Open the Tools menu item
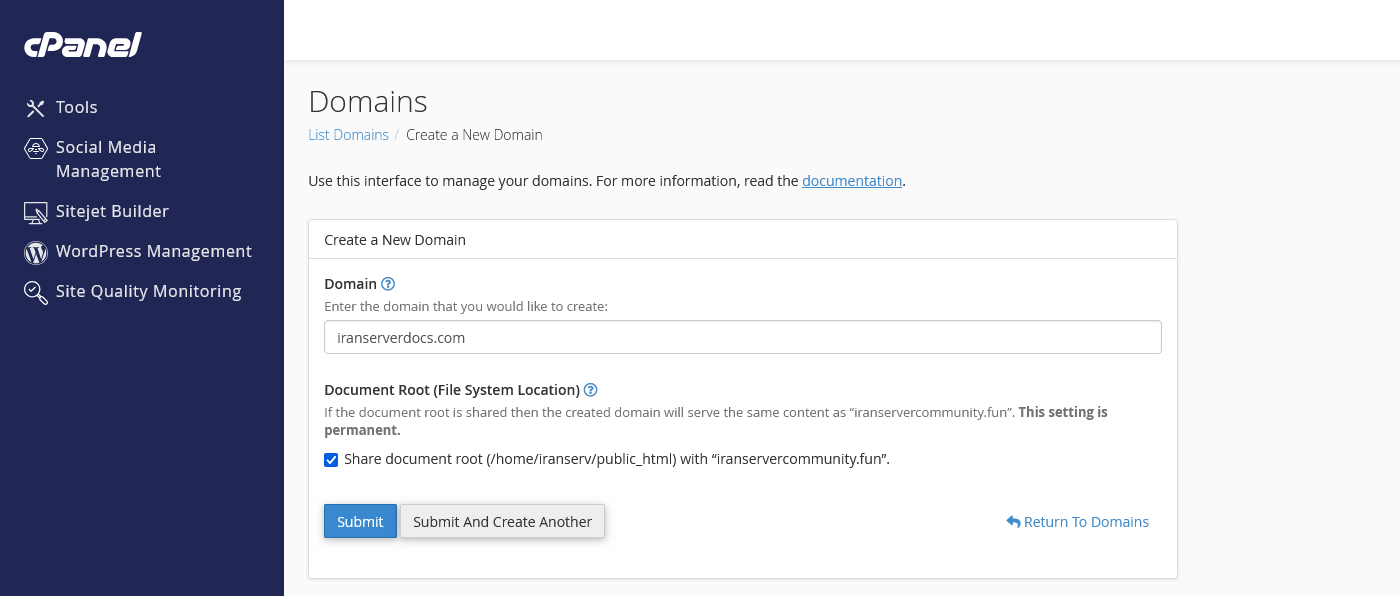The height and width of the screenshot is (596, 1400). coord(77,107)
